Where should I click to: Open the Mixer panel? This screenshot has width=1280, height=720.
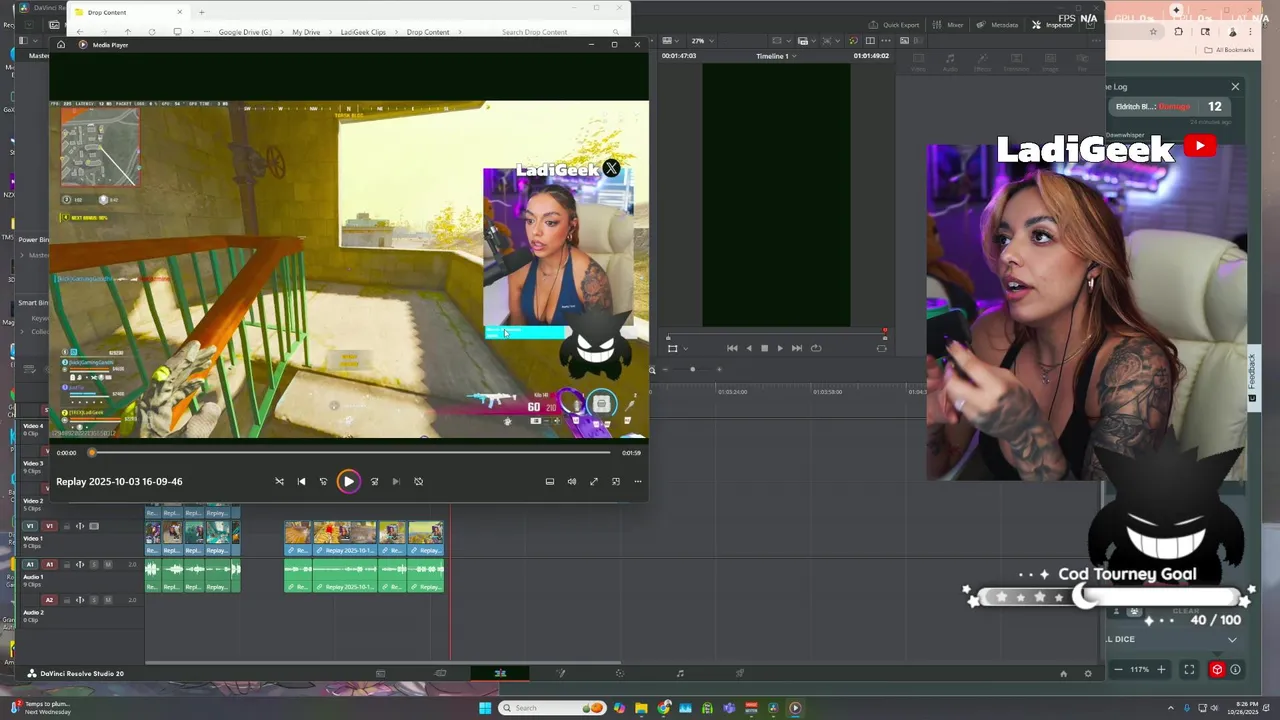(x=948, y=25)
